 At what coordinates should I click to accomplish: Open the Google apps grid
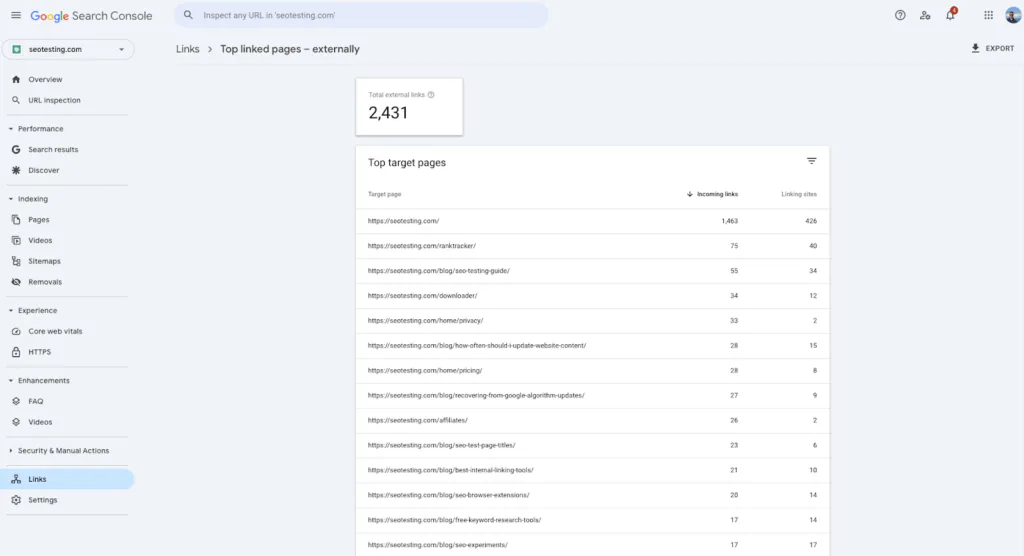988,15
